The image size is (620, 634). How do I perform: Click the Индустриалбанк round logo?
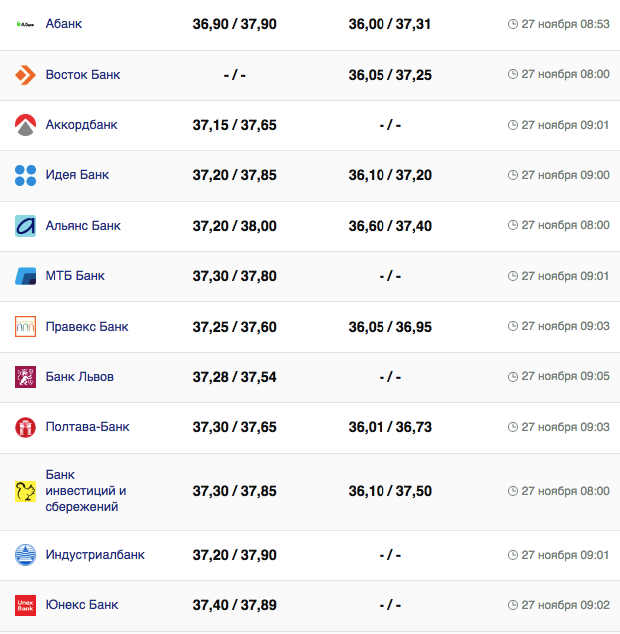(x=26, y=555)
